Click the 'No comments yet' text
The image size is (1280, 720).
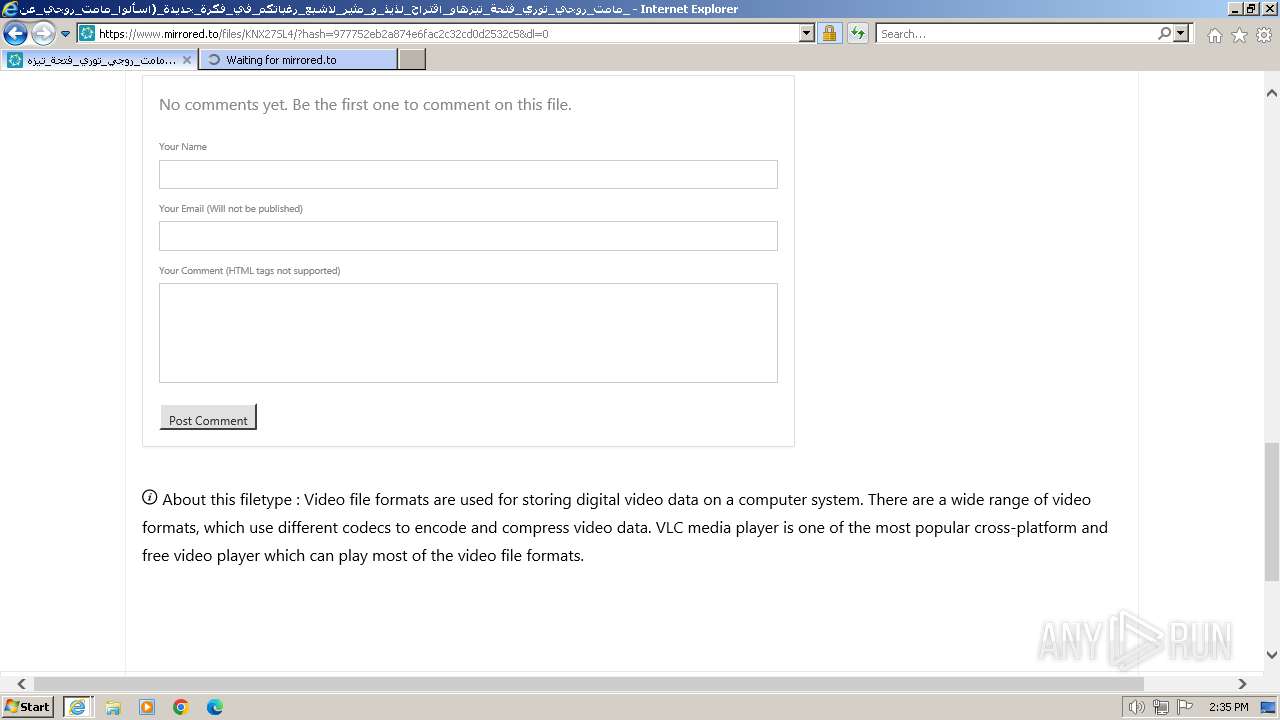(x=365, y=105)
